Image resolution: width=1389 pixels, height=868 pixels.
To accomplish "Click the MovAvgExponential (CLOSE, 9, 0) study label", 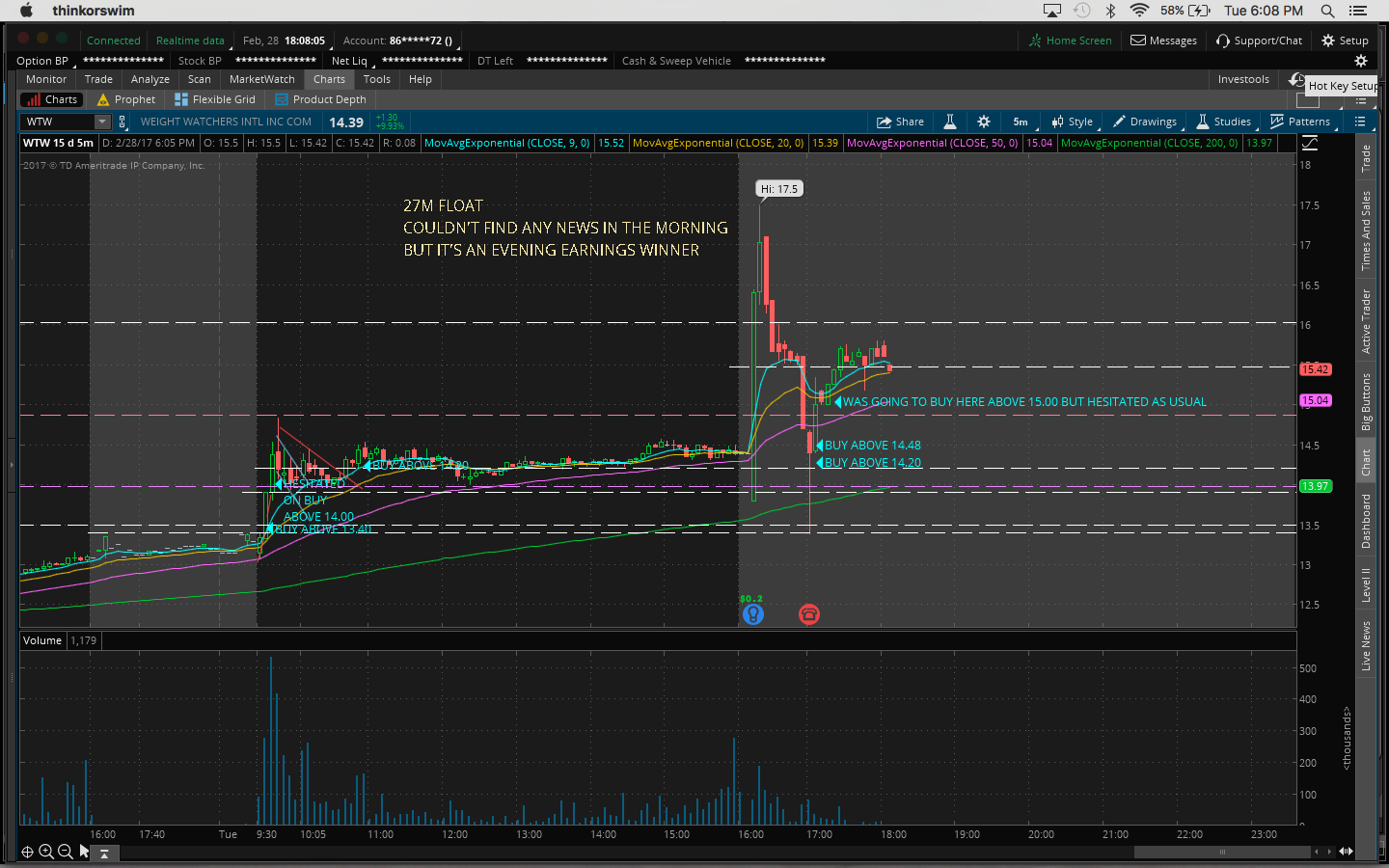I will (x=507, y=143).
